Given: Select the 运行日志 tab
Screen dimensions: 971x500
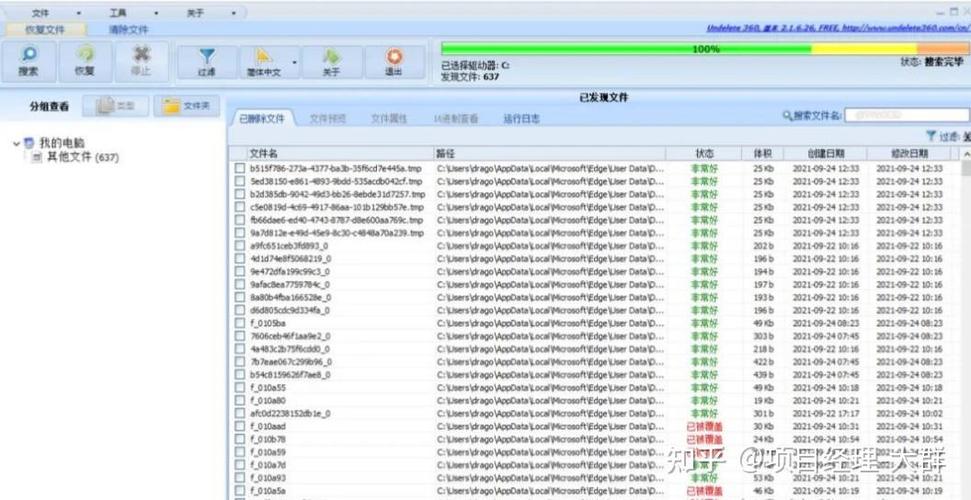Looking at the screenshot, I should (x=521, y=118).
